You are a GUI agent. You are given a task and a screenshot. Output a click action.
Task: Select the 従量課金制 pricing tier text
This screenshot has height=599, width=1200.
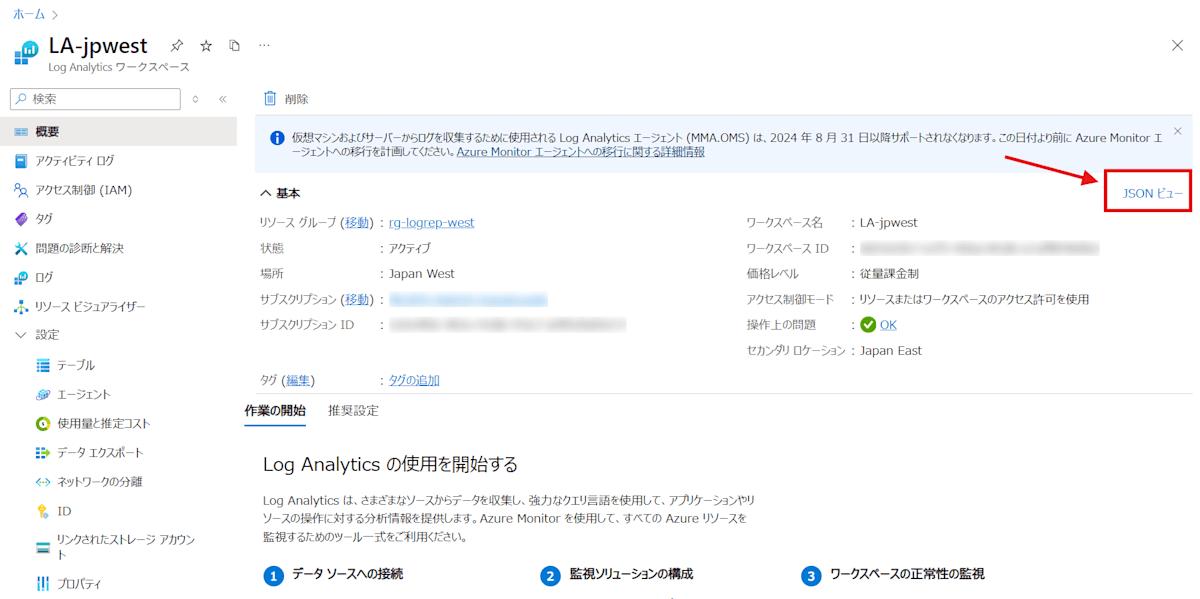(889, 273)
